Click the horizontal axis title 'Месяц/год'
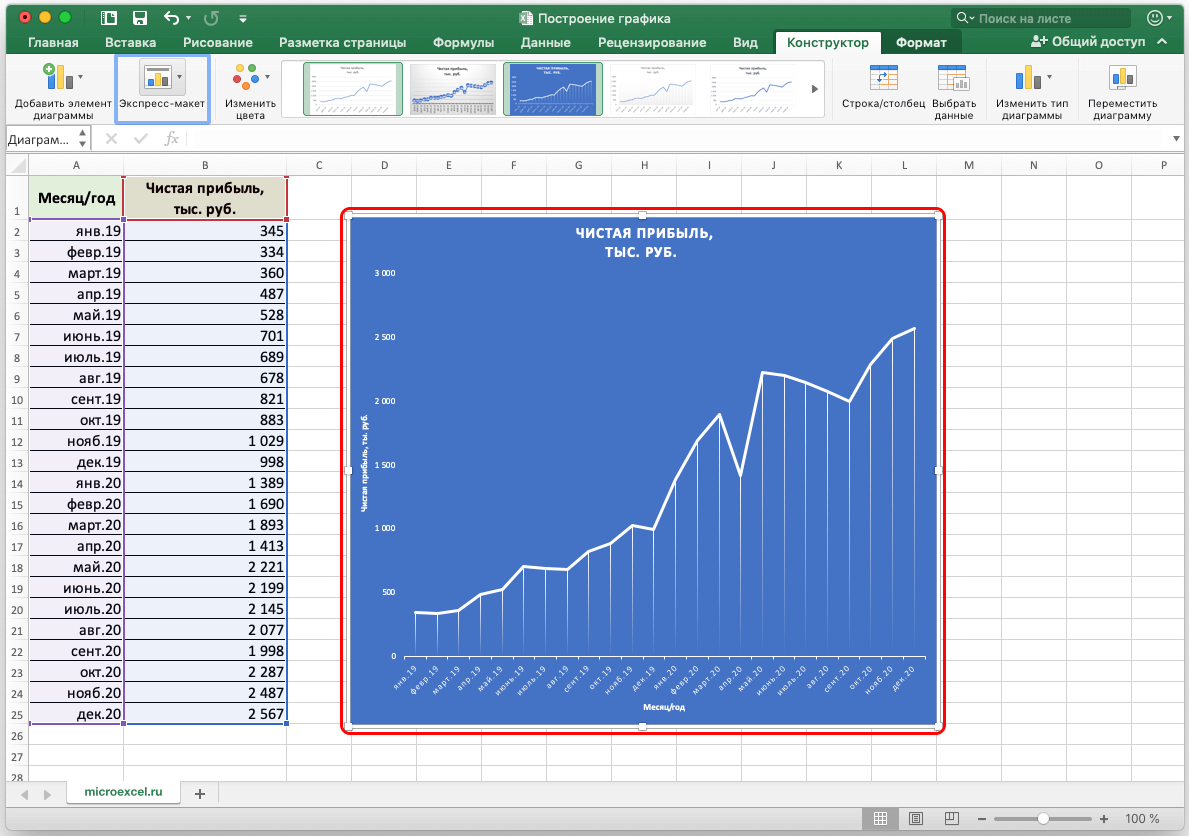 click(664, 707)
